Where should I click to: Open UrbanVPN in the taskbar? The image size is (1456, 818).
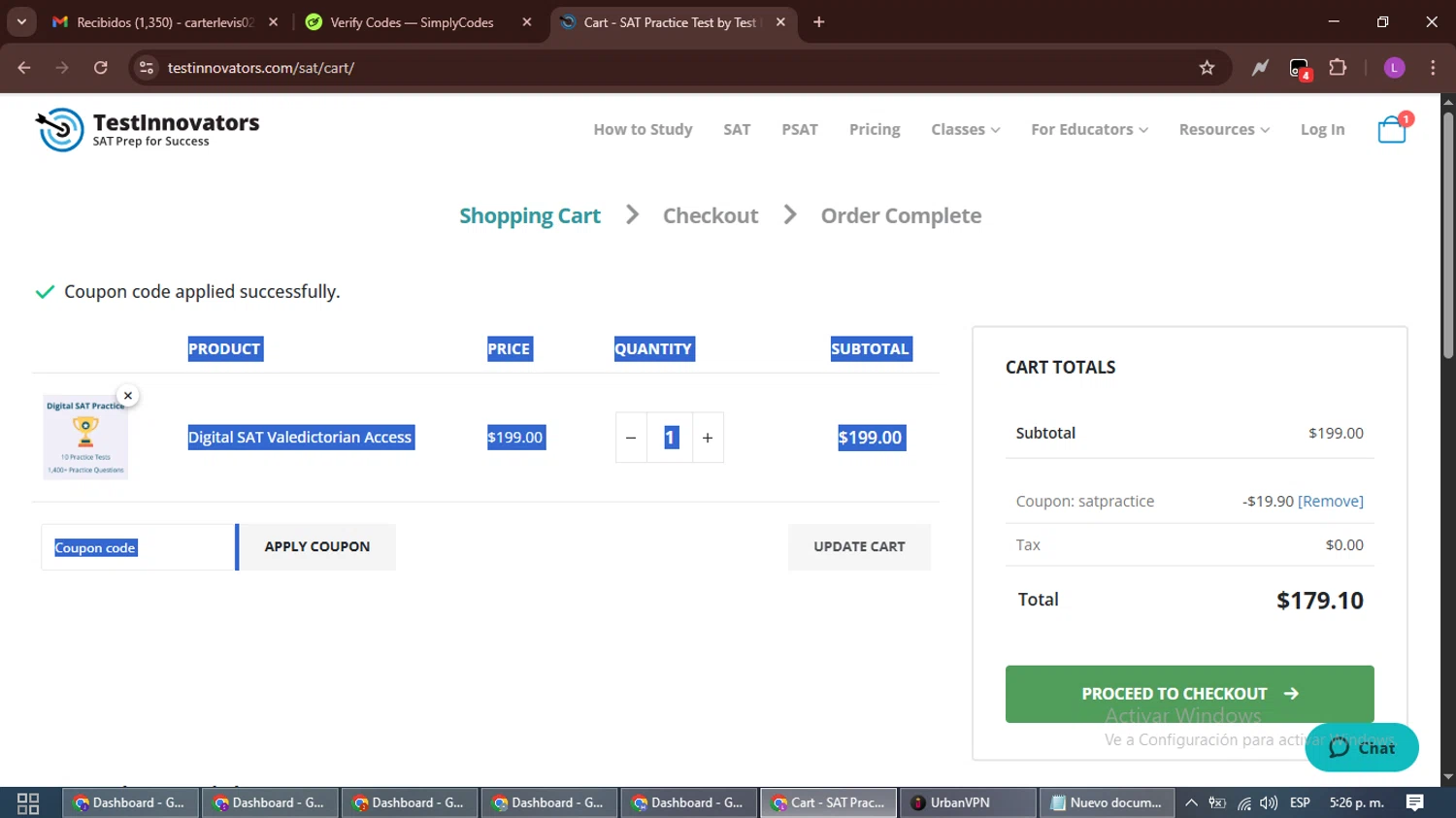(x=968, y=803)
